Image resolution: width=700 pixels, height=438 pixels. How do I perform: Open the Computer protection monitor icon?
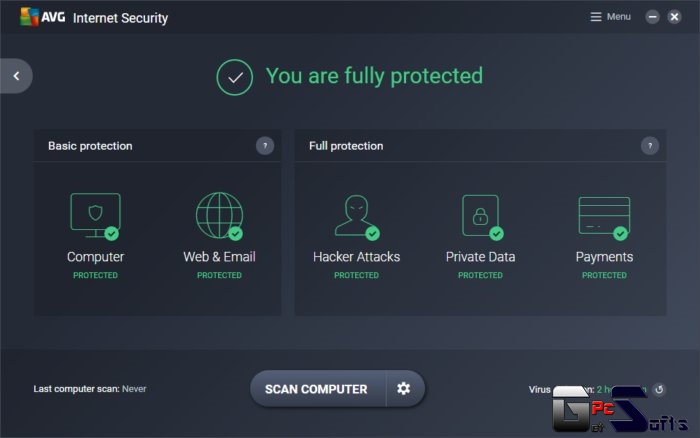95,216
